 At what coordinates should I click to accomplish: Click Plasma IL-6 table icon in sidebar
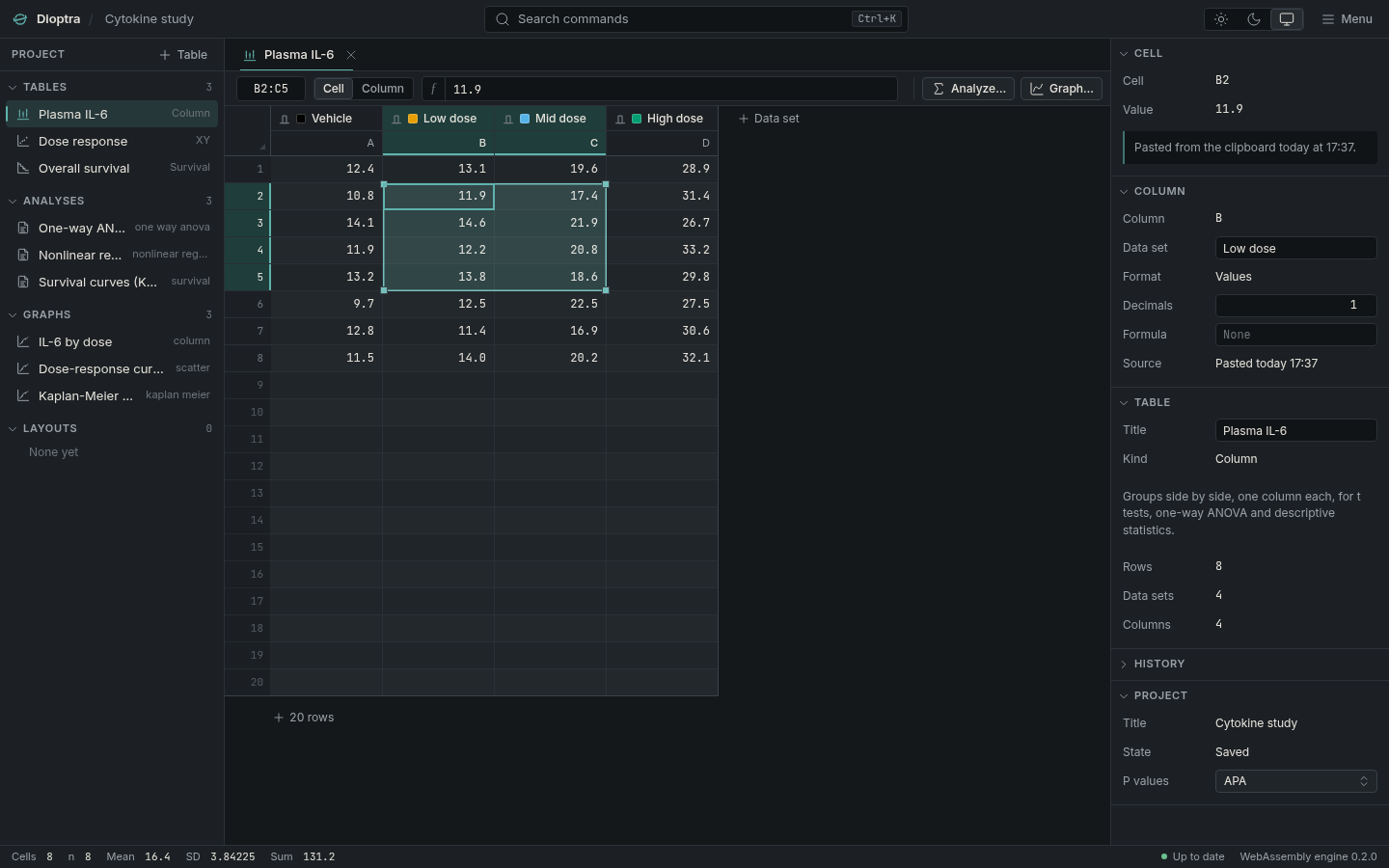23,114
